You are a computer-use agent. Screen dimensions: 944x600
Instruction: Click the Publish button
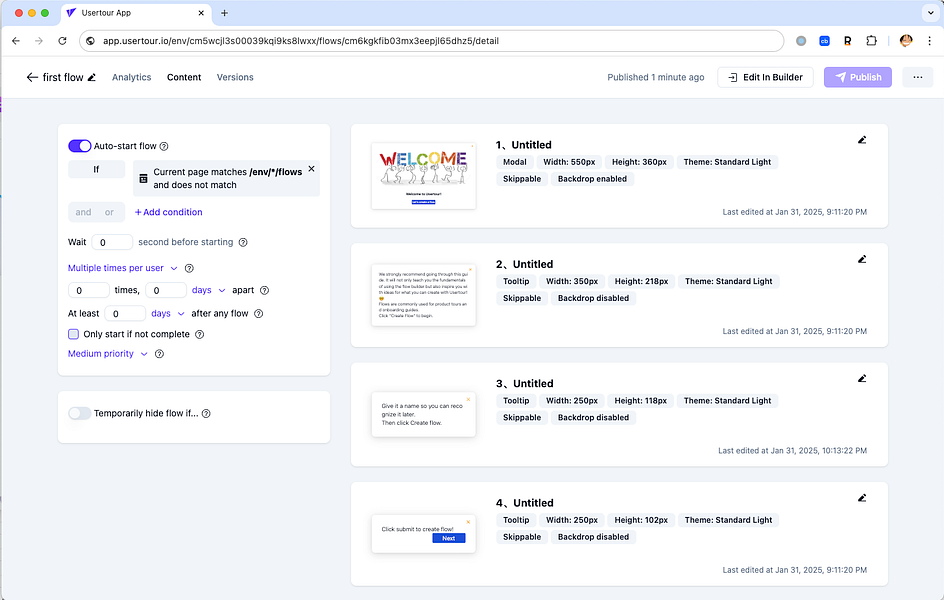[x=858, y=77]
